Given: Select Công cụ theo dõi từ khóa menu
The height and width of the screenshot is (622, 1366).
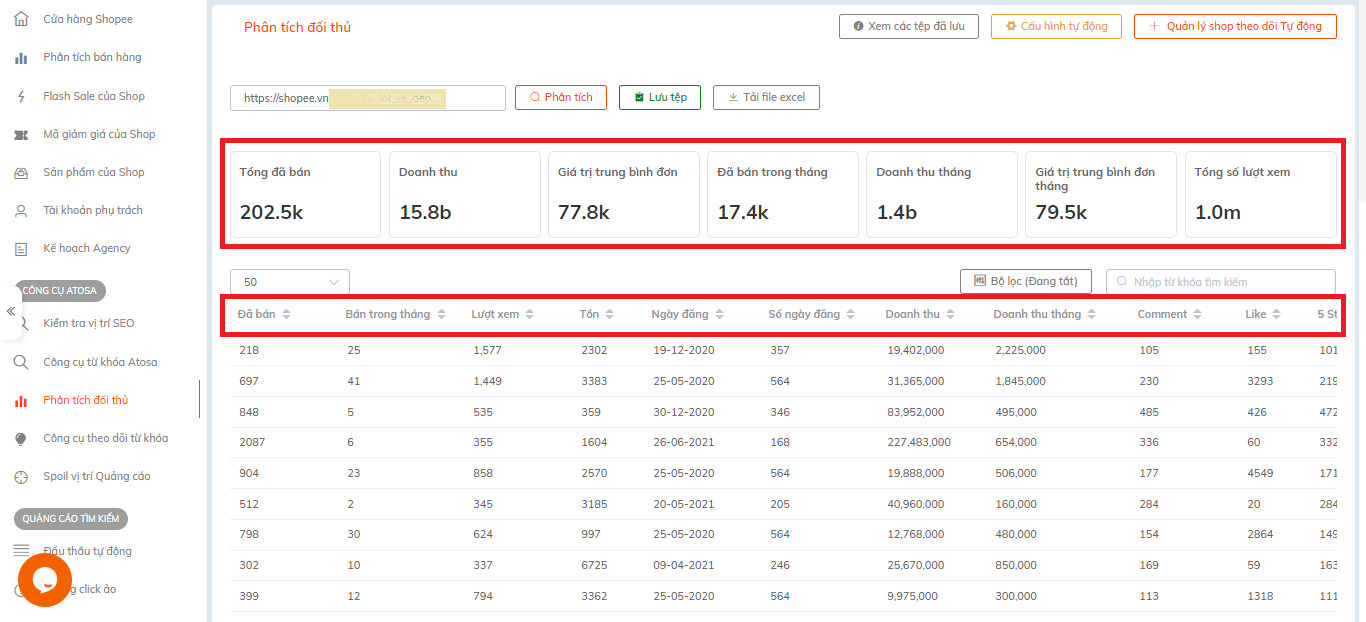Looking at the screenshot, I should point(105,438).
